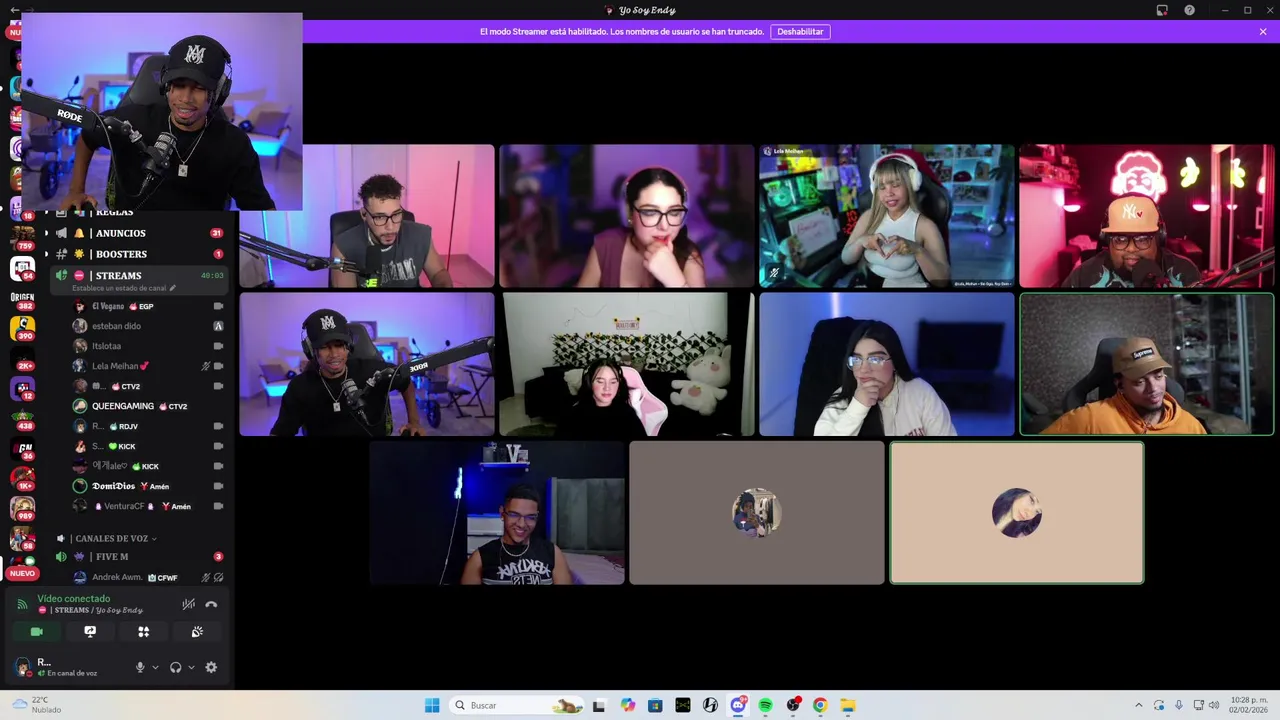Open Windows Start menu

pos(432,705)
